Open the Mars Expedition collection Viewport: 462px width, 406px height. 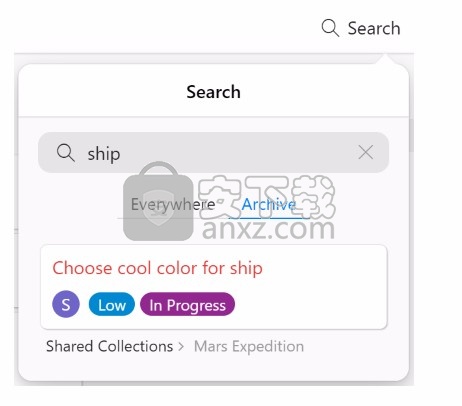tap(249, 346)
